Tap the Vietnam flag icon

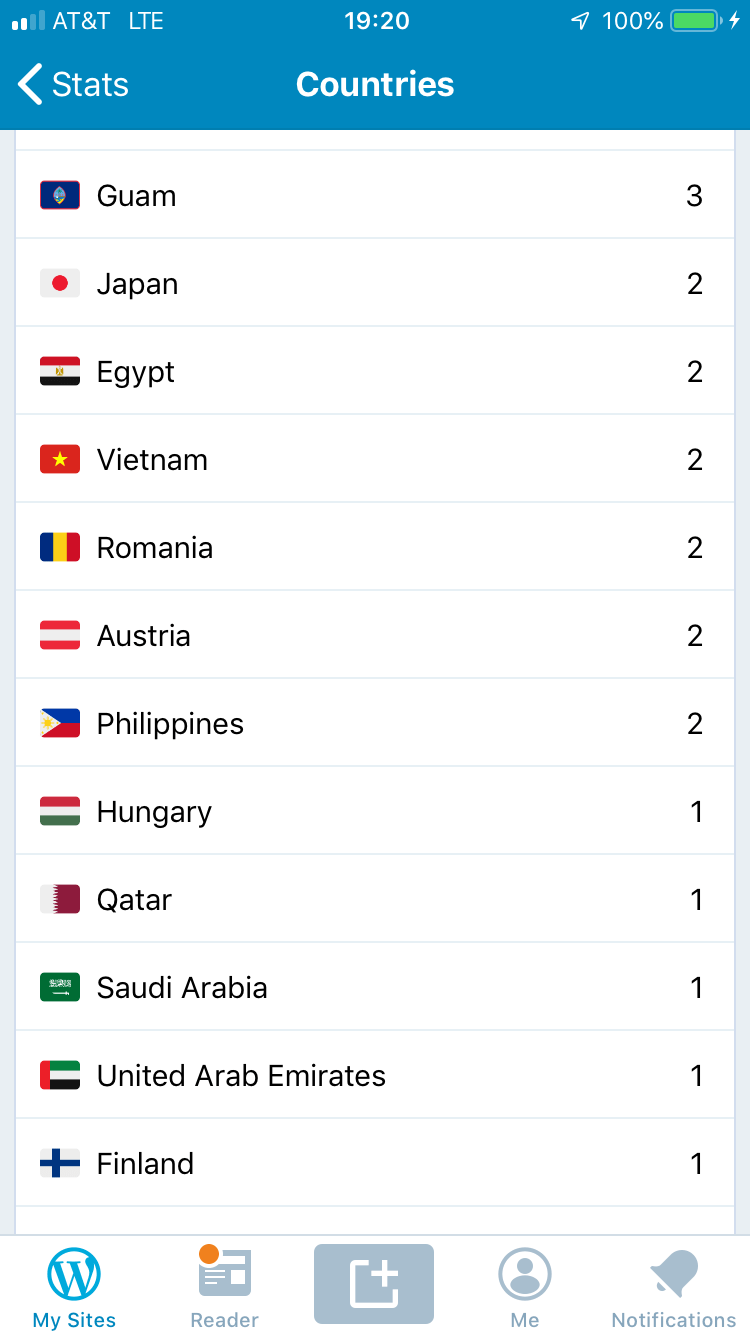click(60, 460)
